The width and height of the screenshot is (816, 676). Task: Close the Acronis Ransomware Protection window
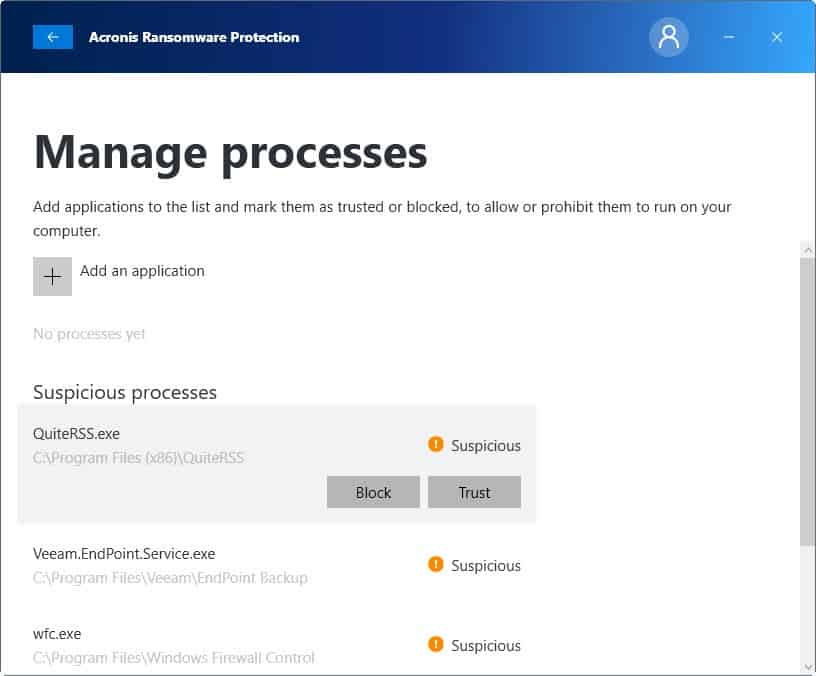tap(777, 37)
